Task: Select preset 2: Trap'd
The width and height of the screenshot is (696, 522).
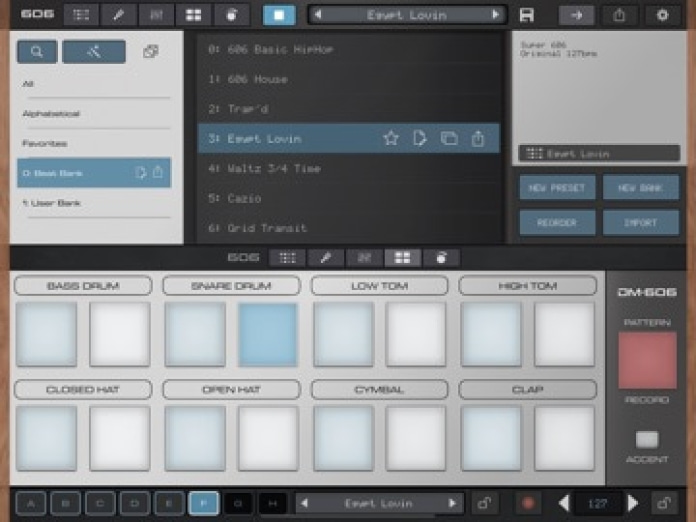Action: [x=349, y=109]
